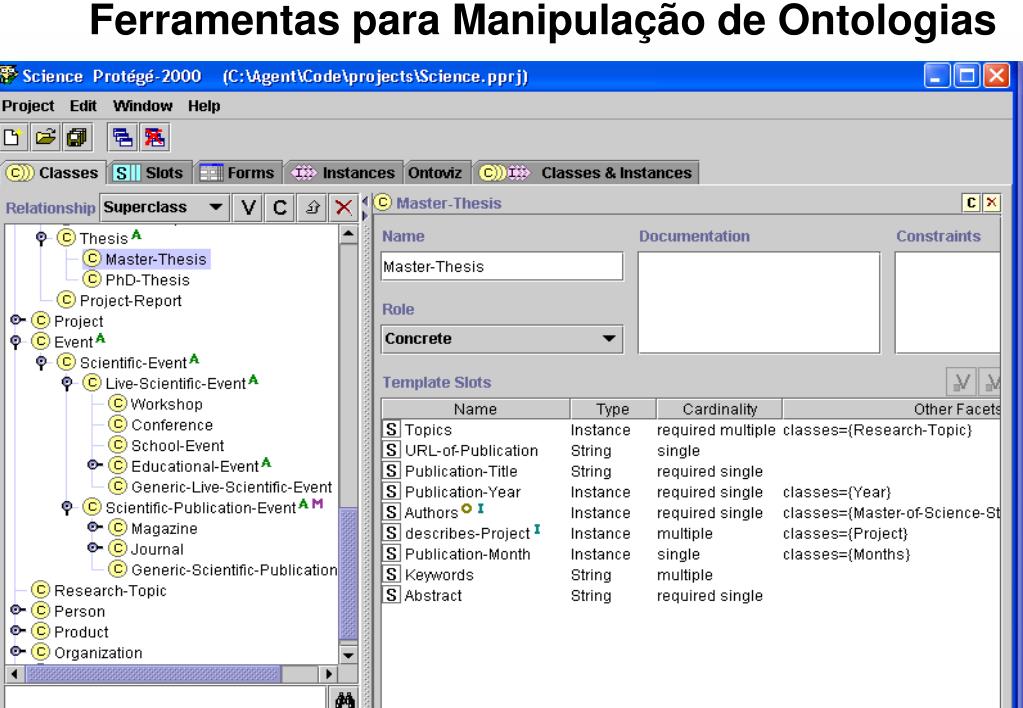Expand the Journal class node
Viewport: 1023px width, 708px height.
[94, 548]
